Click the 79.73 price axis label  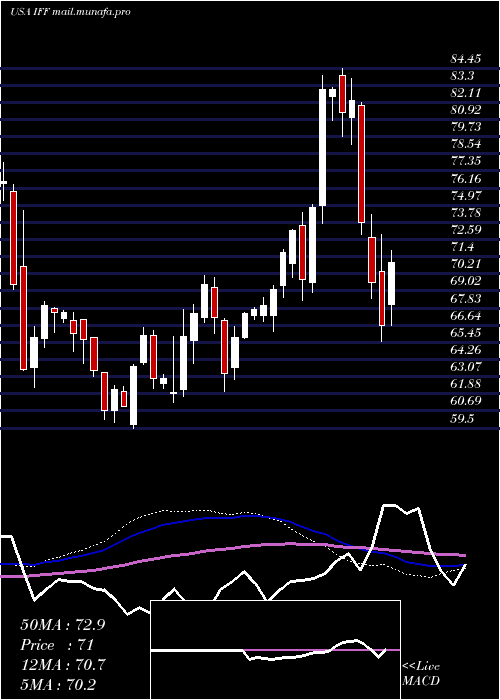coord(466,127)
